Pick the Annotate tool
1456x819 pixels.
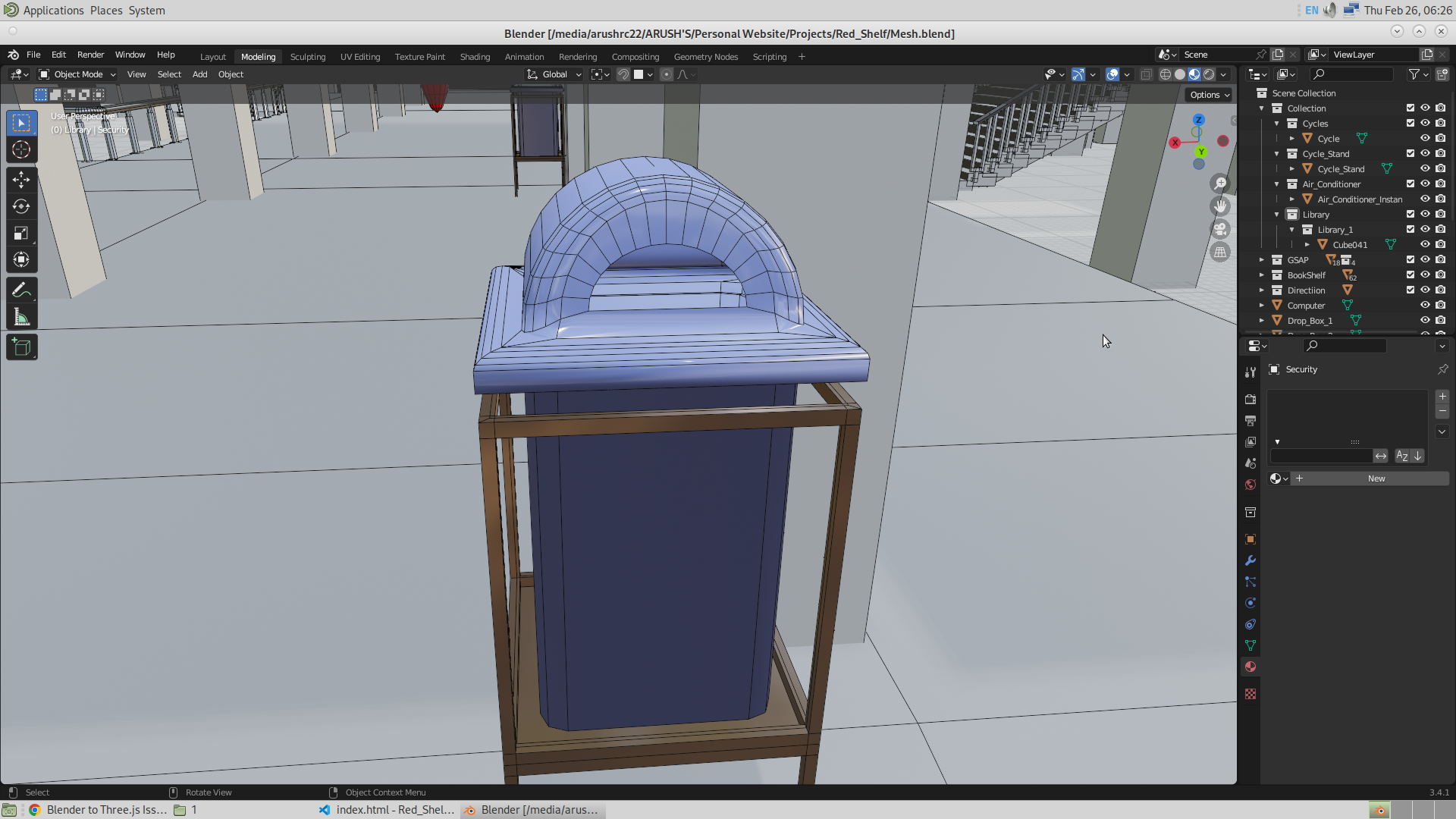coord(21,290)
